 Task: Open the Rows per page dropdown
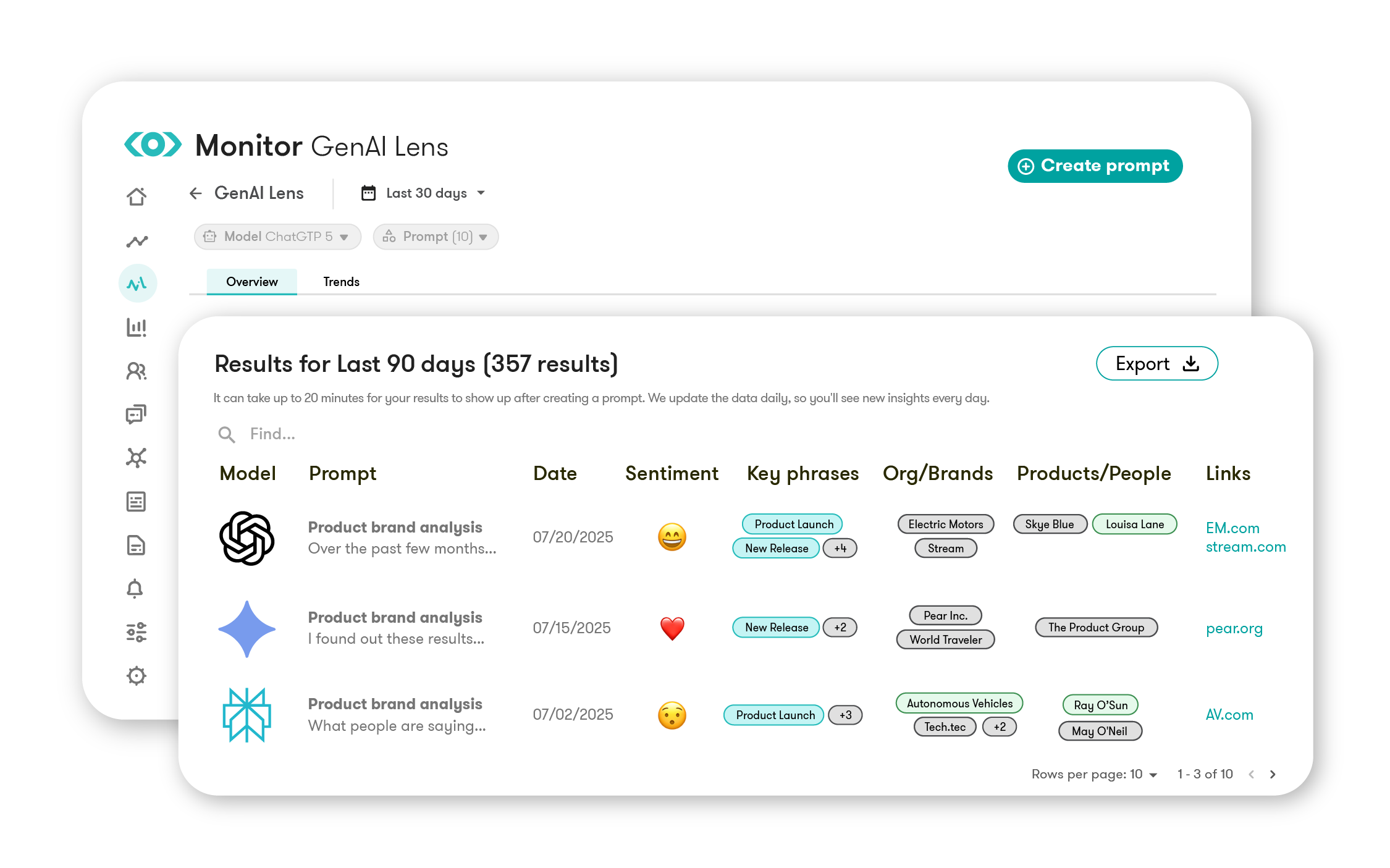click(1094, 773)
